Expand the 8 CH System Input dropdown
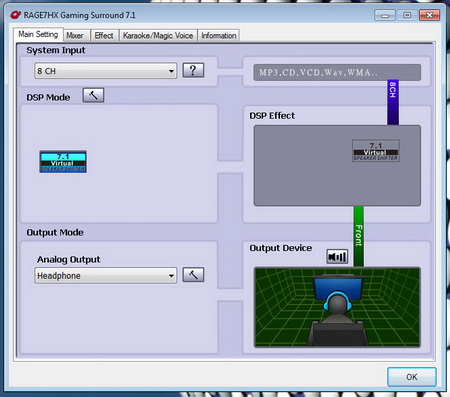Viewport: 450px width, 397px height. 106,71
